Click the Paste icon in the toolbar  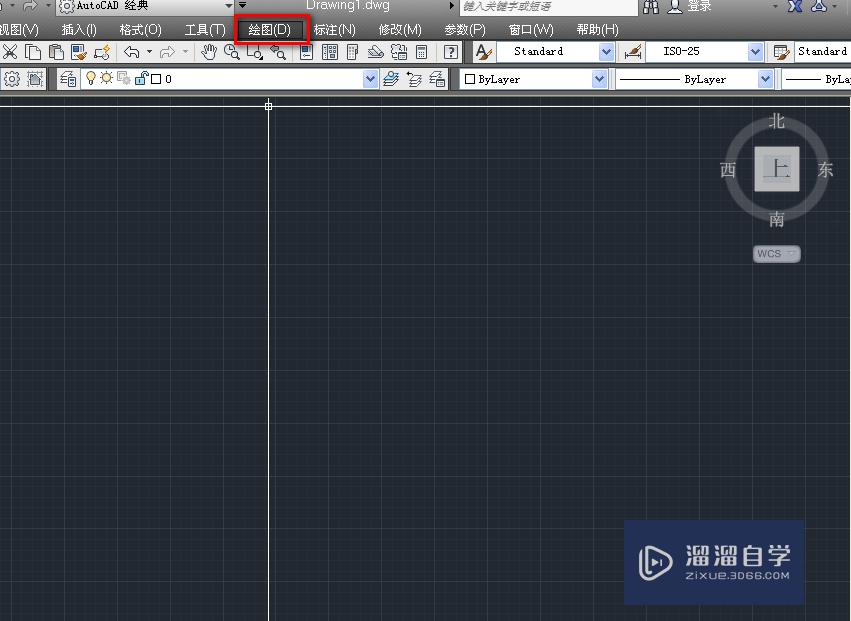tap(55, 51)
